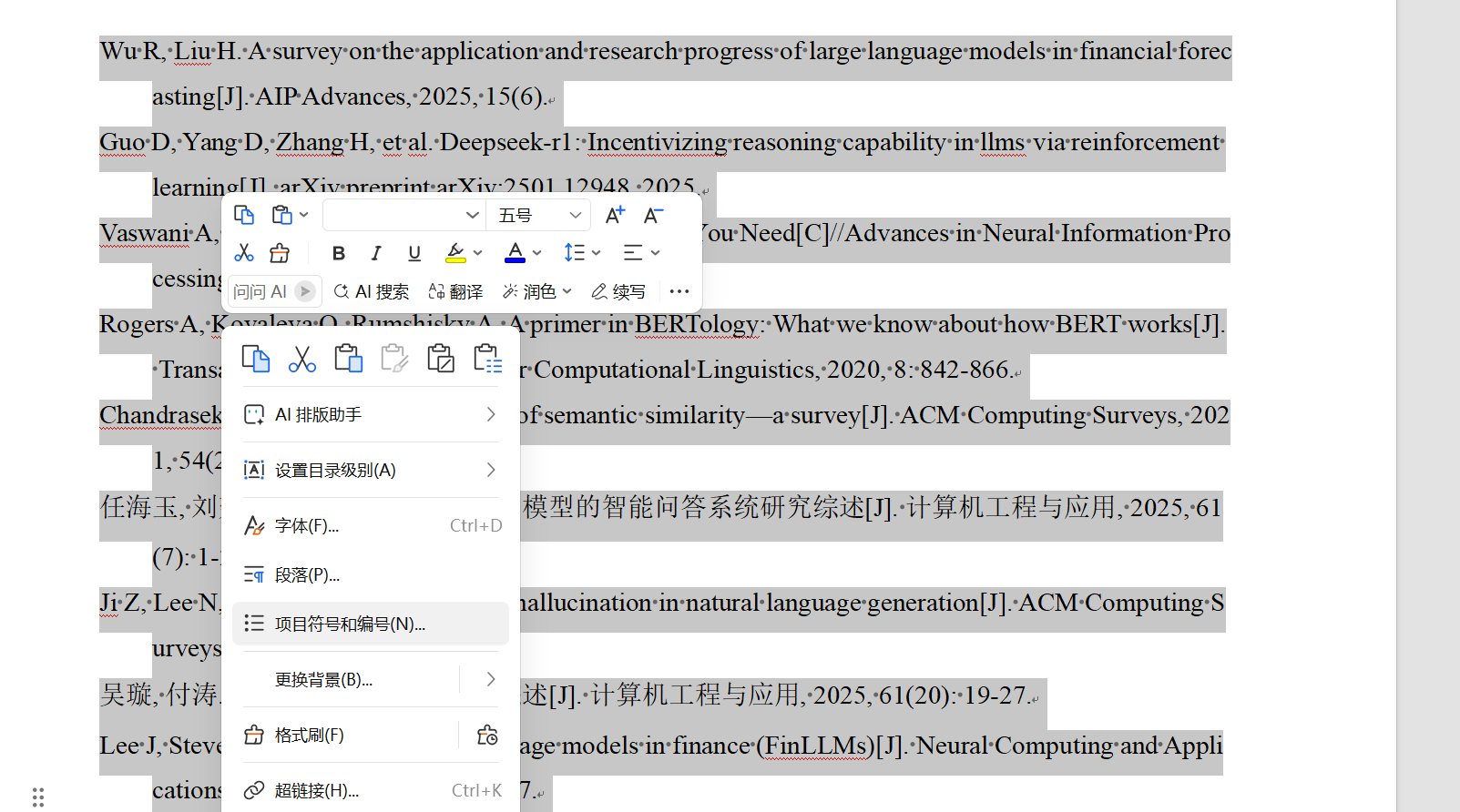The height and width of the screenshot is (812, 1460).
Task: Click the paste icon with slashed square
Action: 441,359
